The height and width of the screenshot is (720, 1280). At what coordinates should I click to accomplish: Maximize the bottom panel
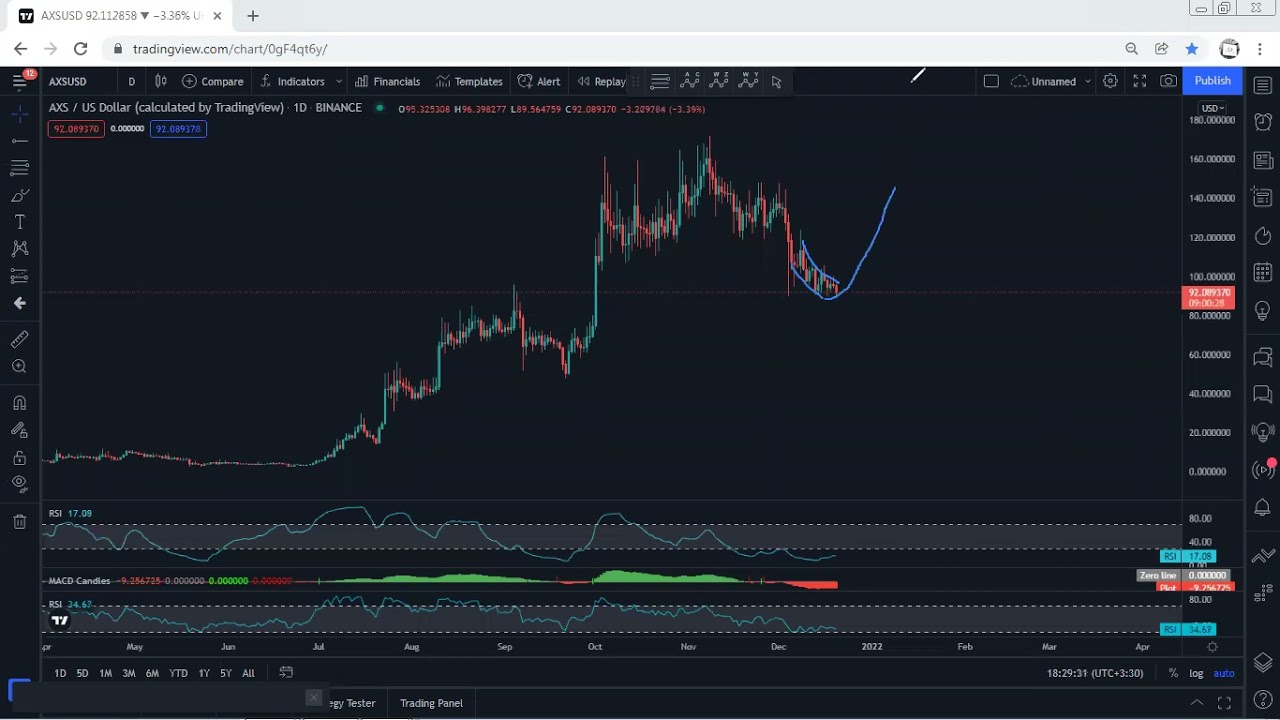pos(1224,703)
